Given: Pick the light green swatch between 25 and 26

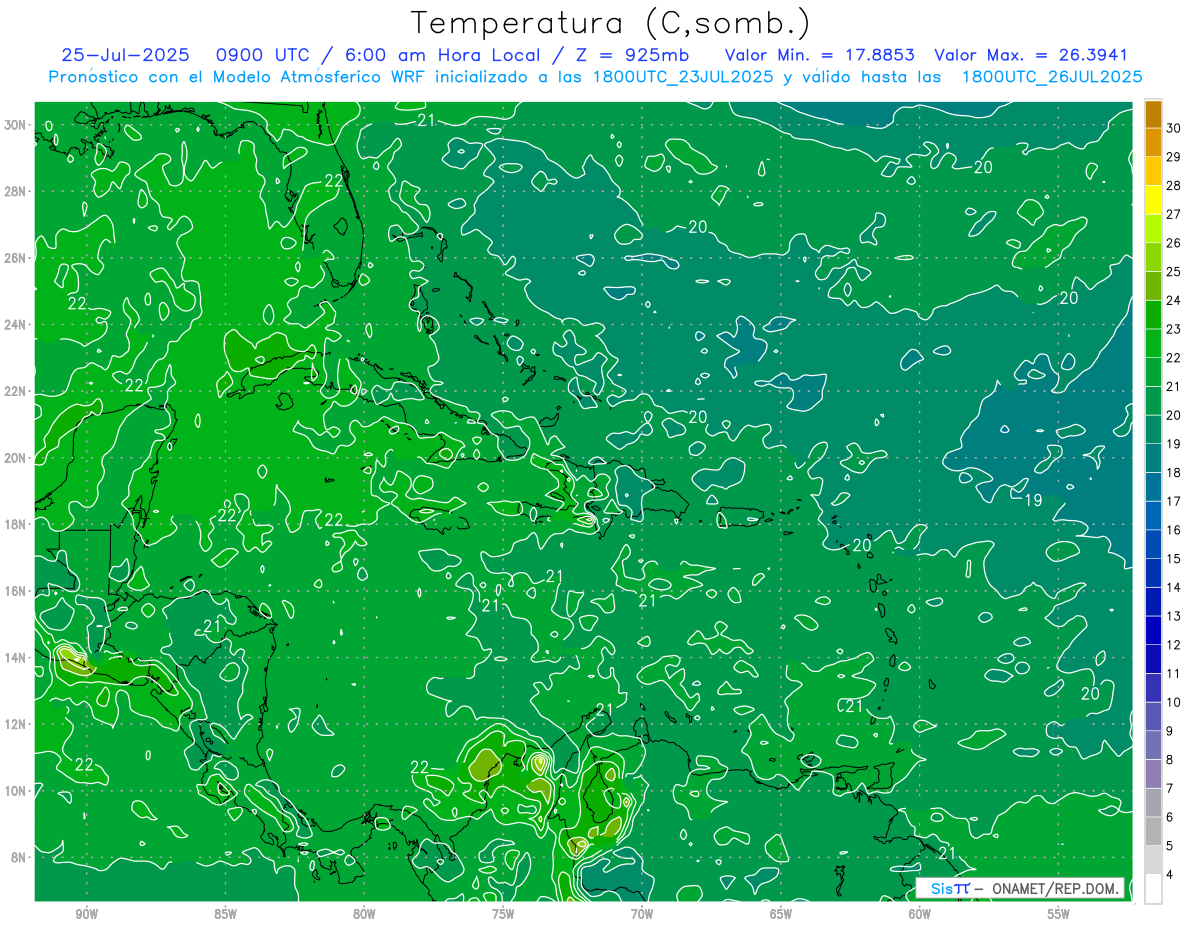Looking at the screenshot, I should (x=1153, y=257).
